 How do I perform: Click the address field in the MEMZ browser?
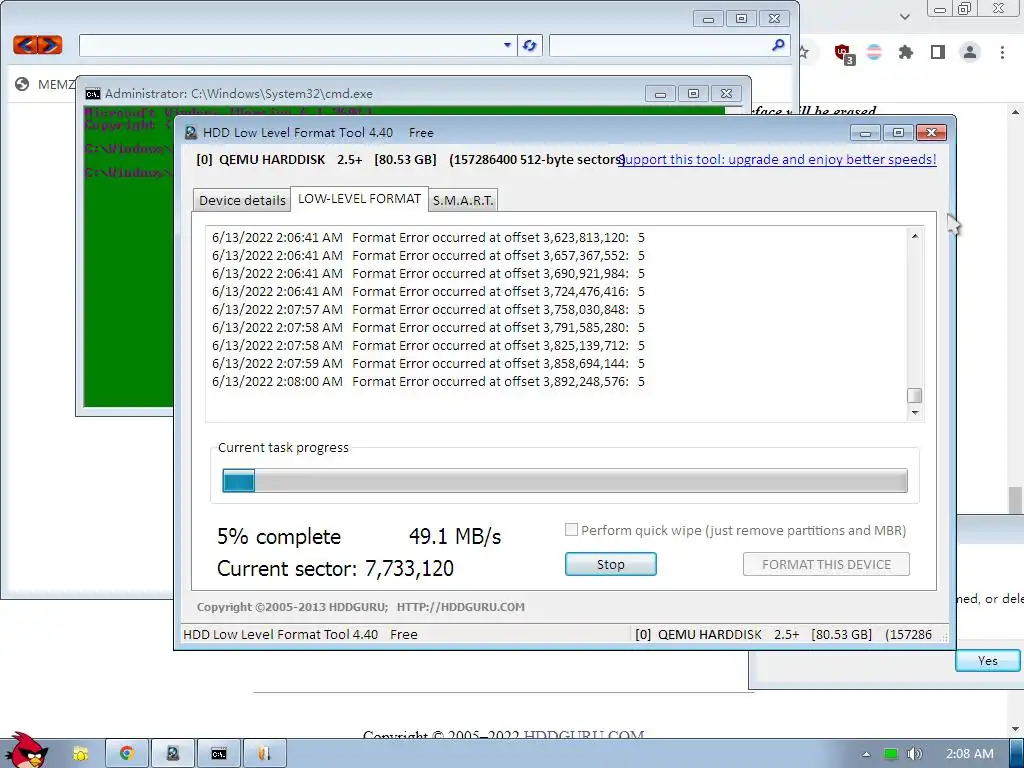(x=298, y=45)
